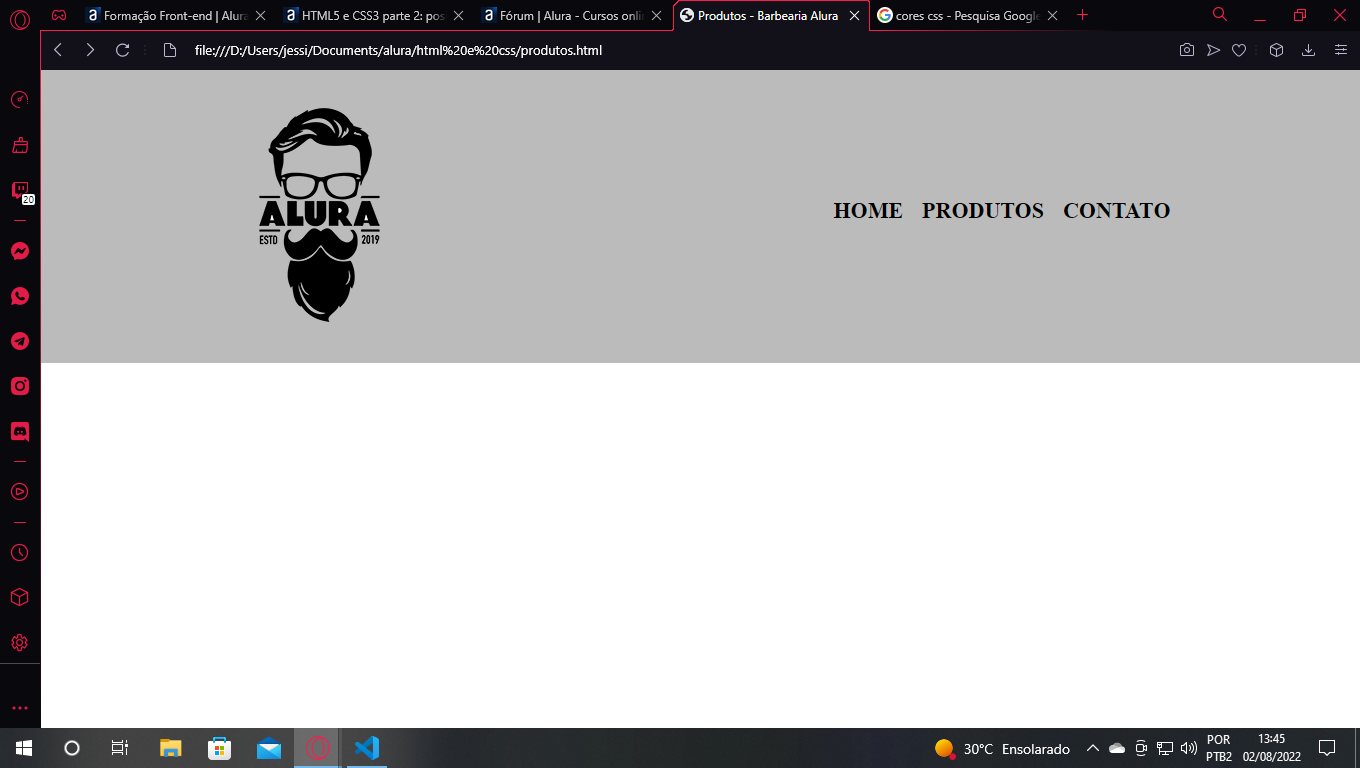Viewport: 1360px width, 768px height.
Task: Close the Produtos - Barbearia Alura tab
Action: tap(854, 16)
